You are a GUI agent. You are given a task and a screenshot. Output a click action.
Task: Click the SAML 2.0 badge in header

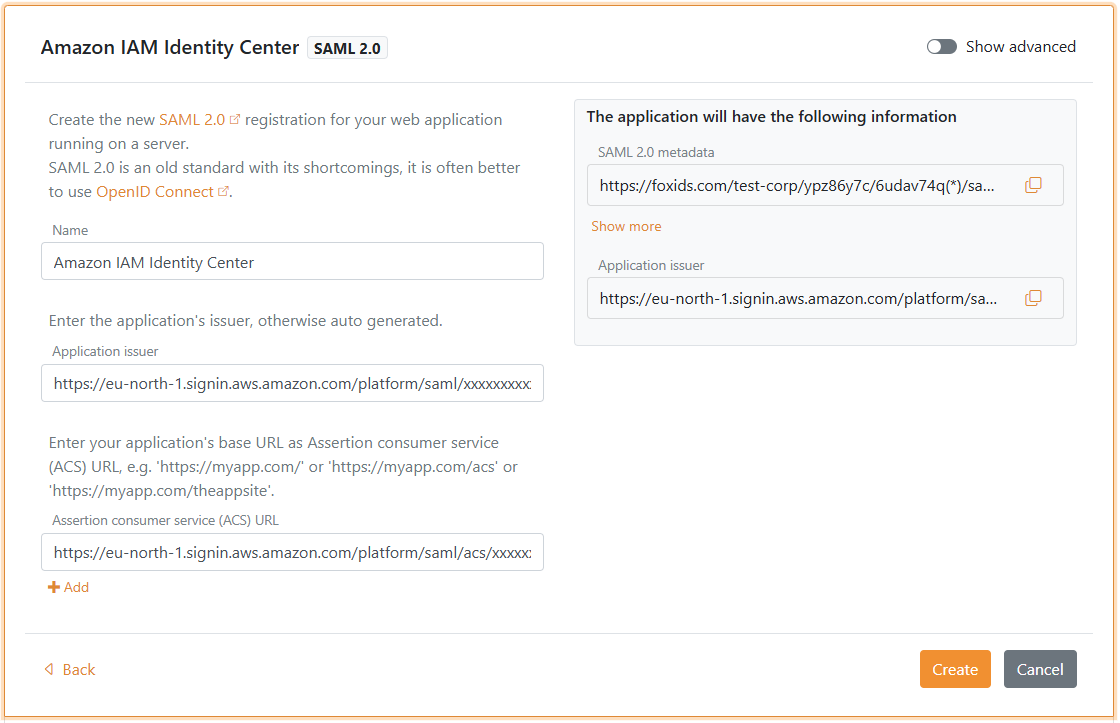347,48
